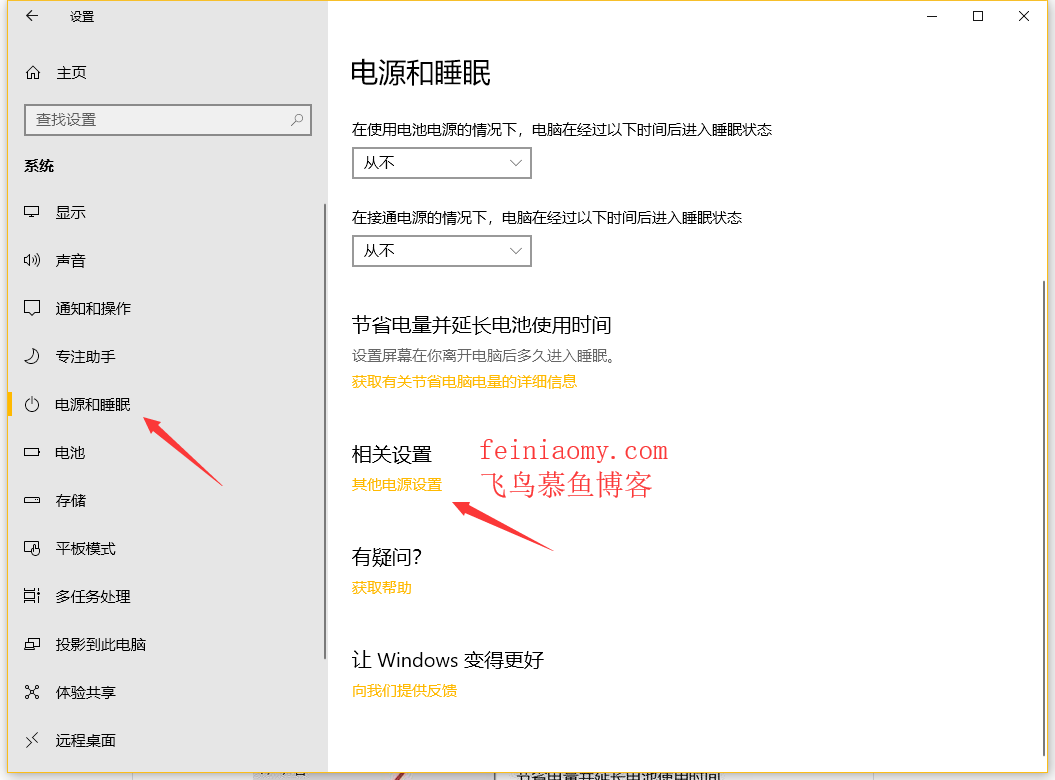Open 通知和操作 notifications settings icon
Screen dimensions: 1055x780
click(x=31, y=308)
